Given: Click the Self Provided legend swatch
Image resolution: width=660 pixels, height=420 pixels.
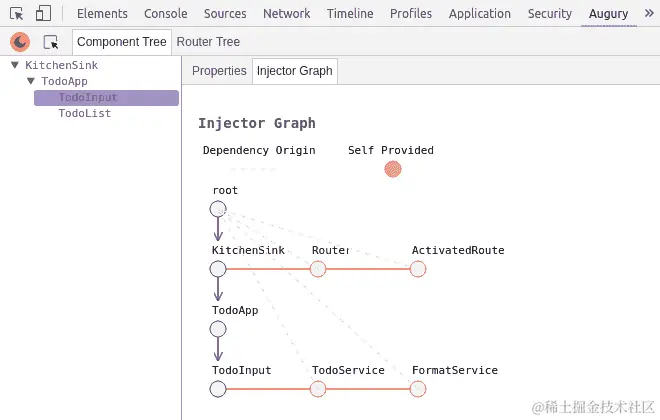Looking at the screenshot, I should [393, 169].
